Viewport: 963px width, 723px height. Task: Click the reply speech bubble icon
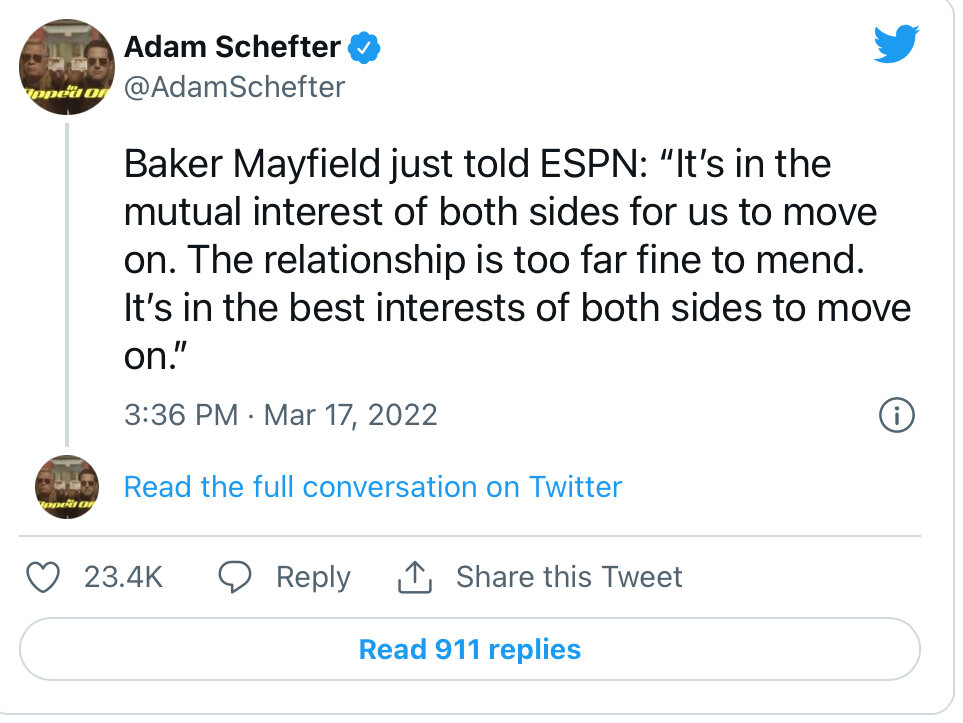pos(235,577)
